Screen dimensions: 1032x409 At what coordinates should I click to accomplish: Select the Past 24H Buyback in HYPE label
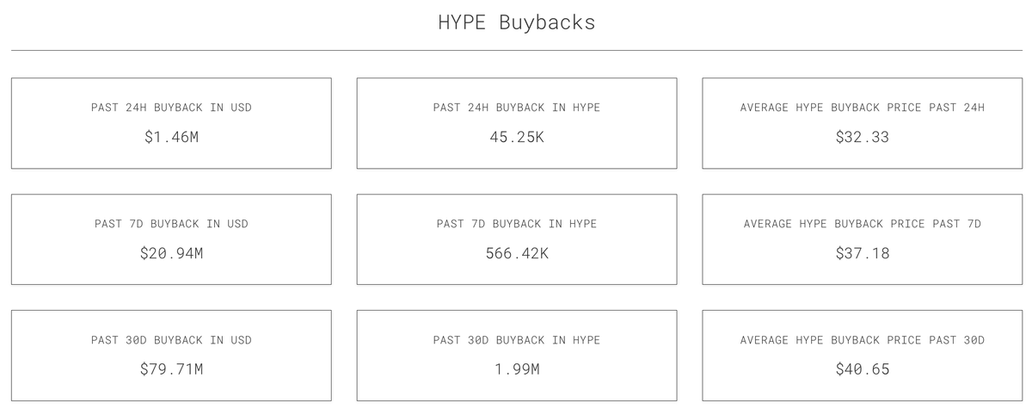pos(516,107)
